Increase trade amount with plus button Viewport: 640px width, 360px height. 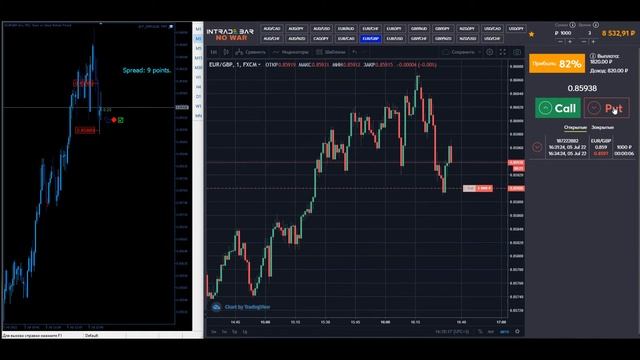(x=570, y=42)
